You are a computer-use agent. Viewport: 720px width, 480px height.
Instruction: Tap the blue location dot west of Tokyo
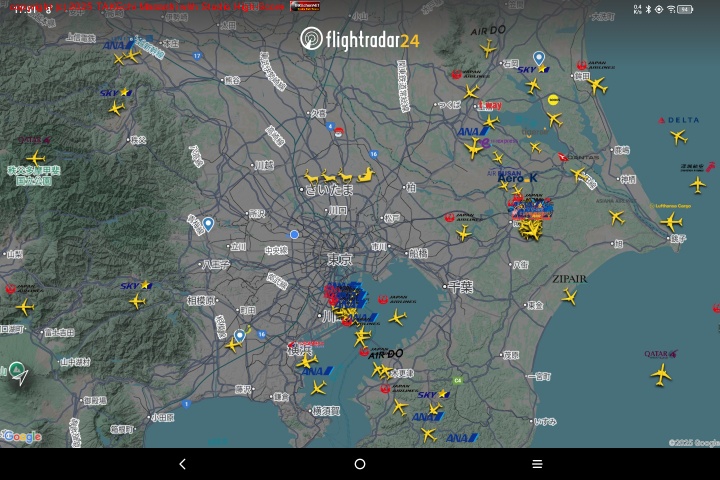[294, 234]
